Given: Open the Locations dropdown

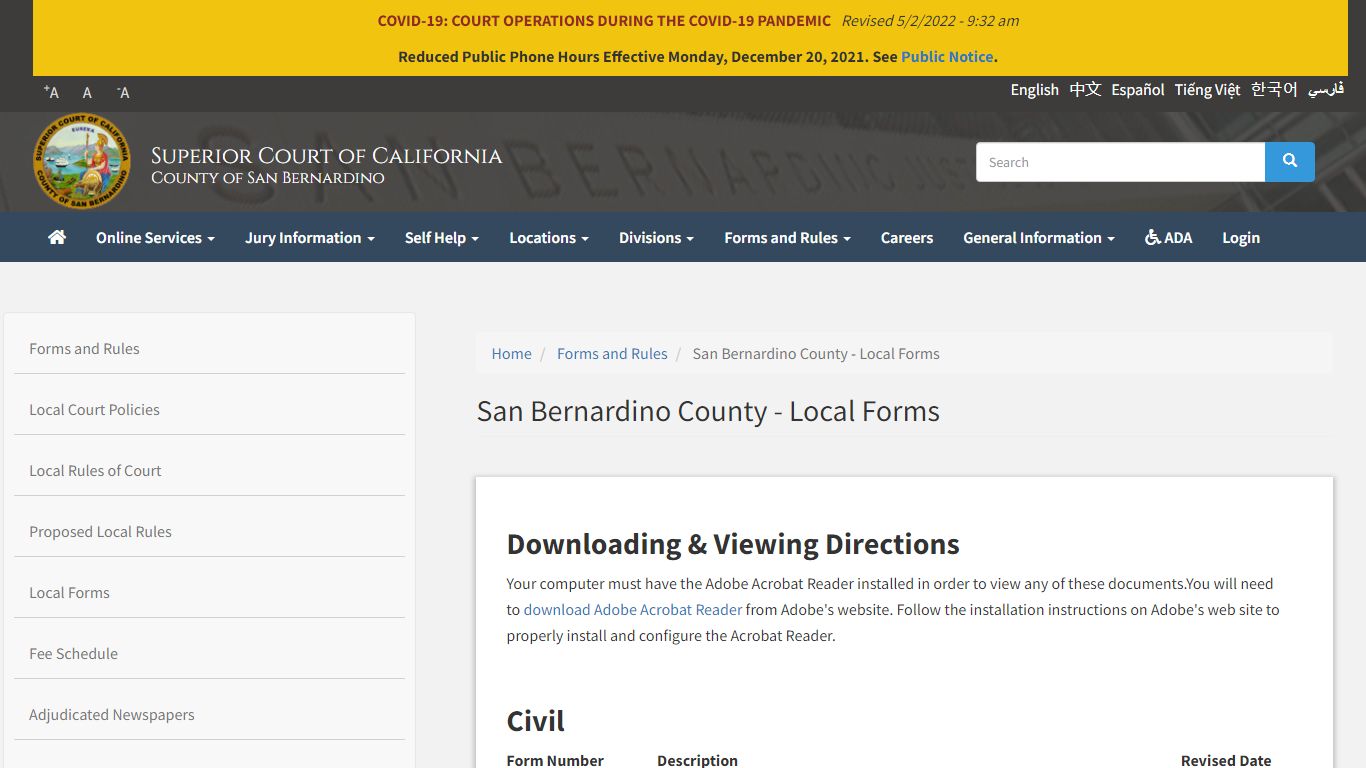Looking at the screenshot, I should [549, 237].
